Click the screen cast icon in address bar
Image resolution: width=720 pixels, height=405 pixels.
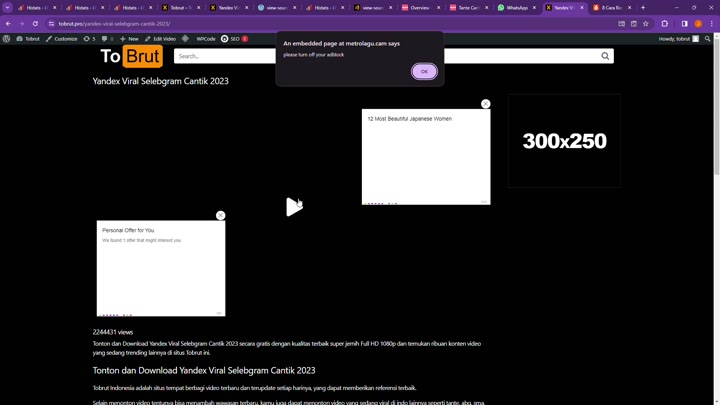pyautogui.click(x=621, y=24)
